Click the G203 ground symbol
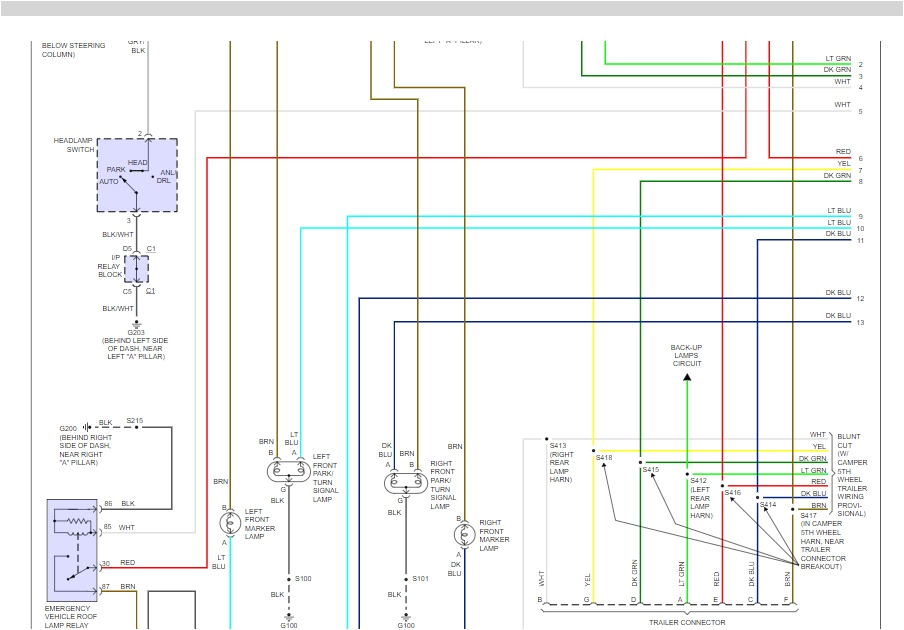 (135, 325)
